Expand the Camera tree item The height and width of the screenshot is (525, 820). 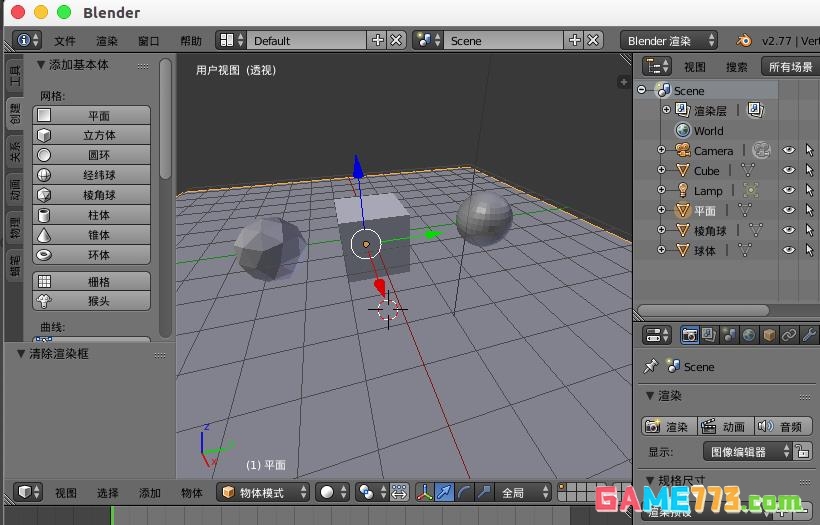[x=661, y=150]
